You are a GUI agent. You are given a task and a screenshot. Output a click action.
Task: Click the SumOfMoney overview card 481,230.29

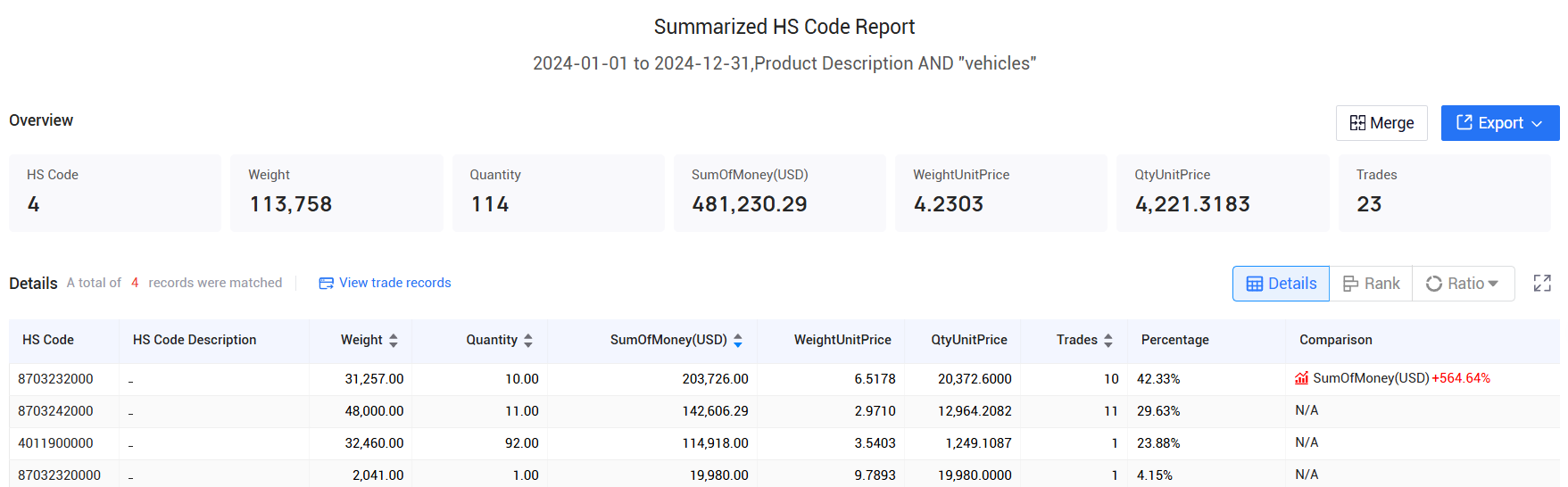pos(779,193)
